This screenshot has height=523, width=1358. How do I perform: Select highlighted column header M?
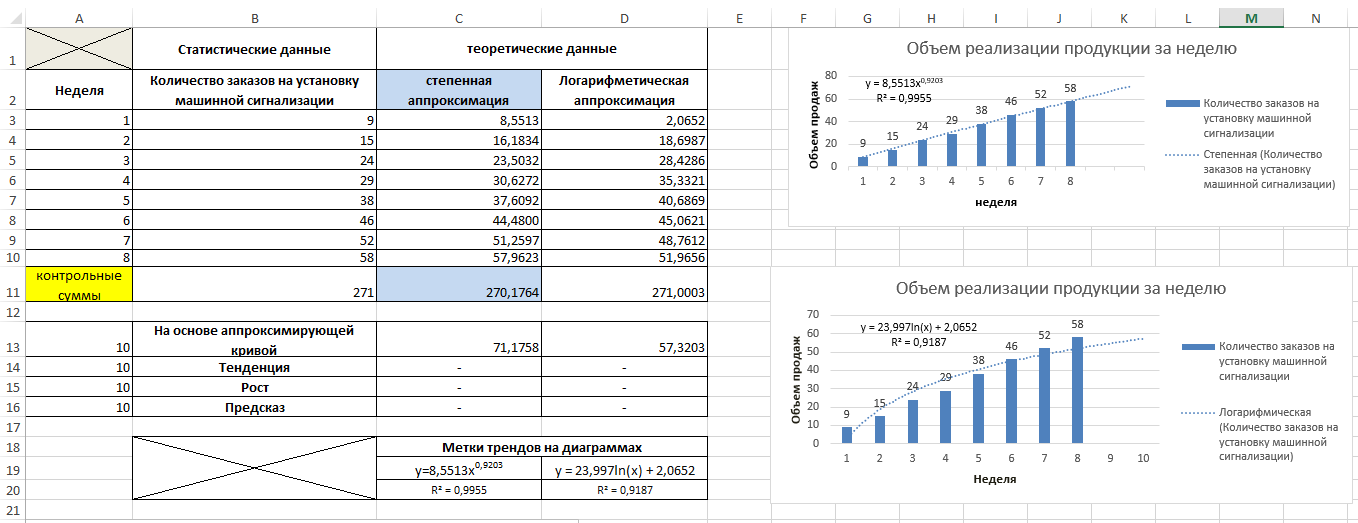tap(1251, 18)
